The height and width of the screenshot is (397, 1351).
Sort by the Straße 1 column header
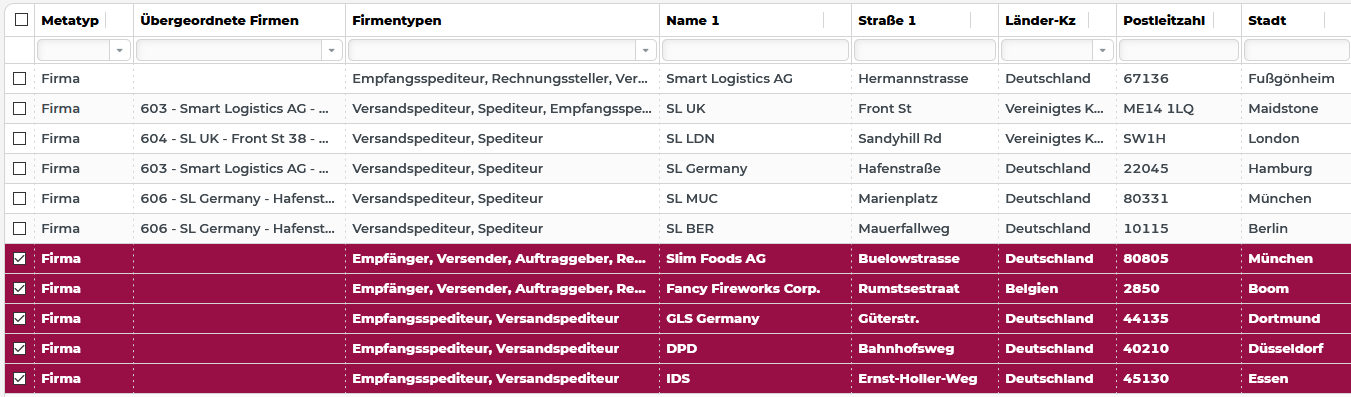tap(886, 20)
